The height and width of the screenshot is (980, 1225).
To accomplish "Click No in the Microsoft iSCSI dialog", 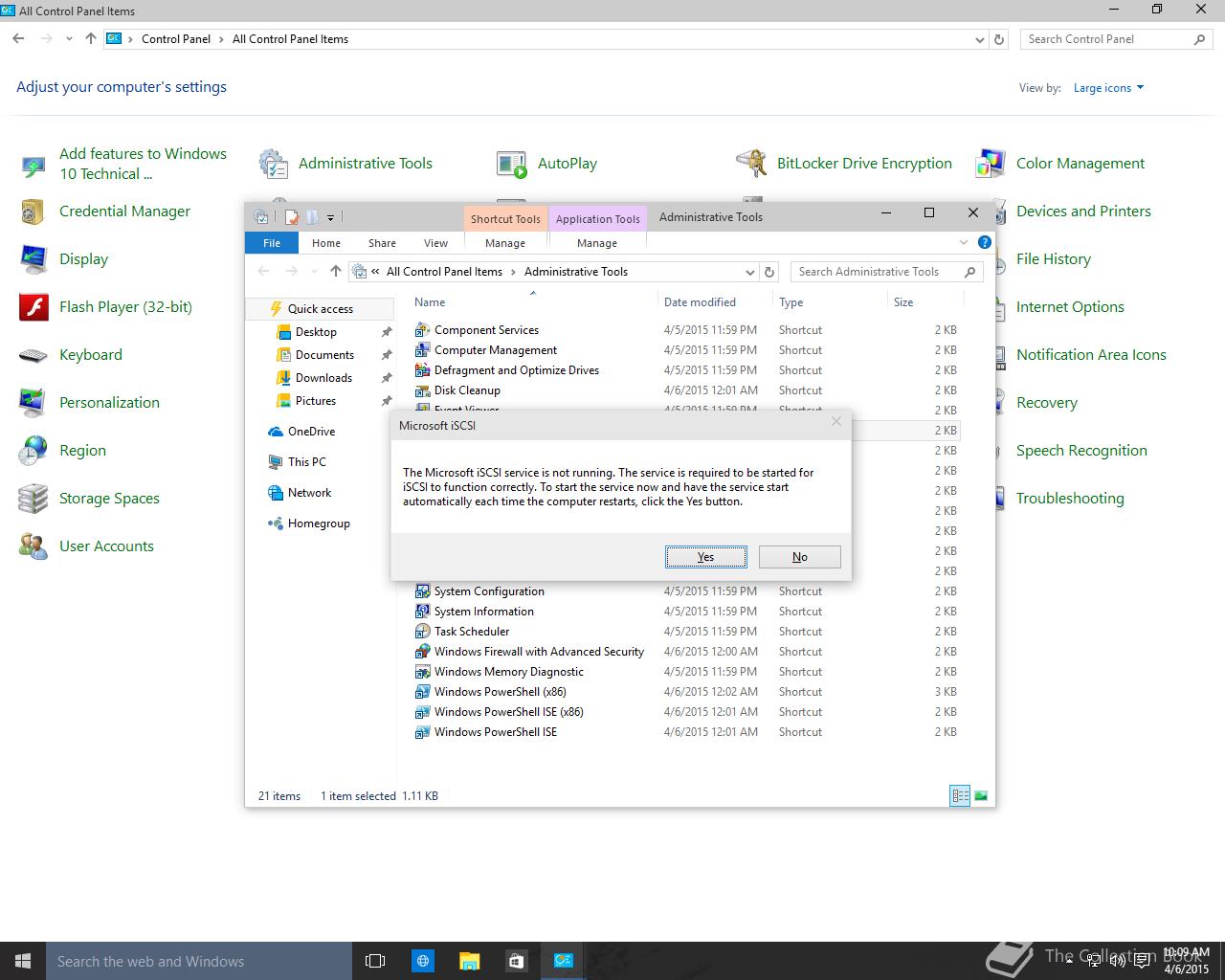I will coord(800,557).
